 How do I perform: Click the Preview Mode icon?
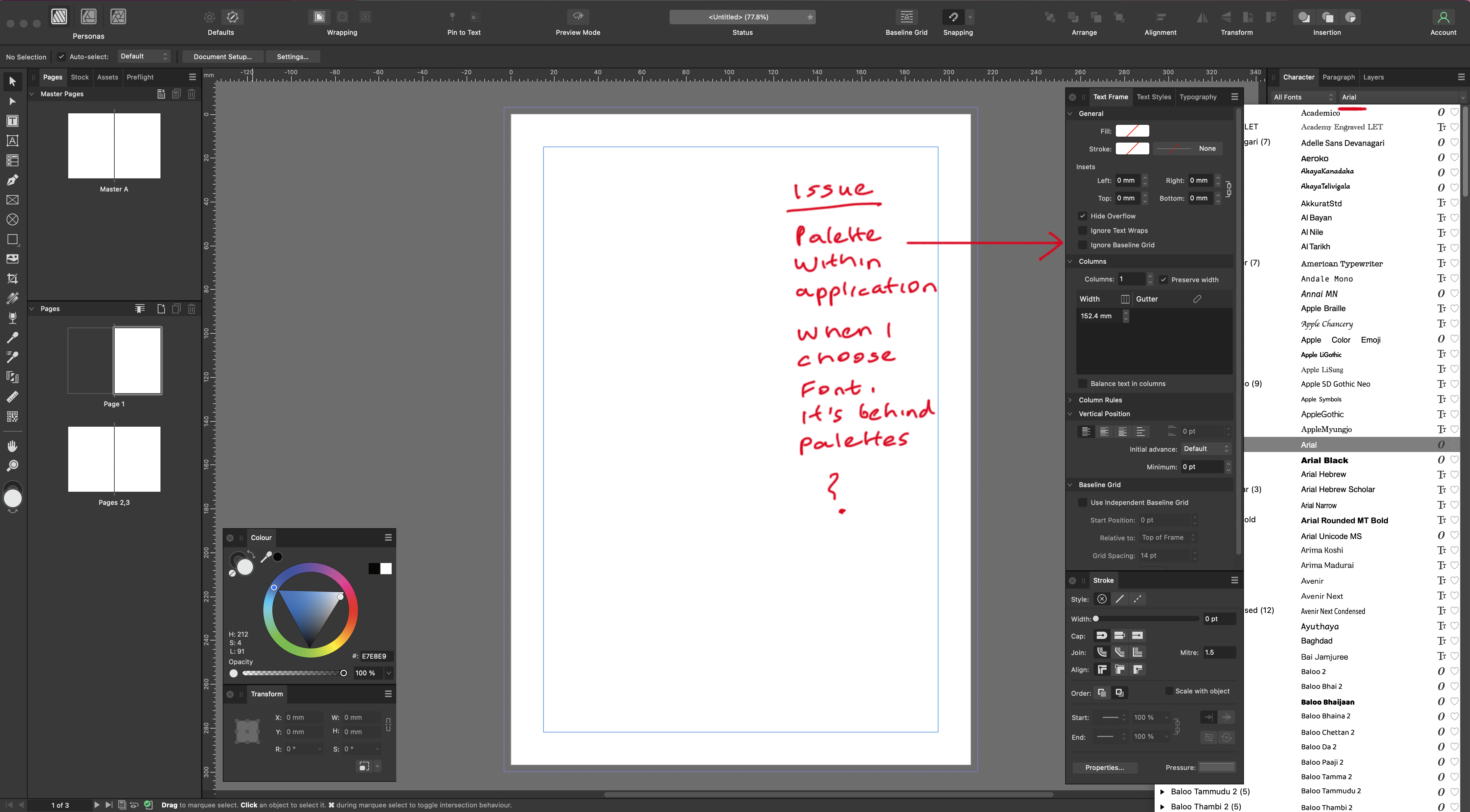pyautogui.click(x=578, y=17)
